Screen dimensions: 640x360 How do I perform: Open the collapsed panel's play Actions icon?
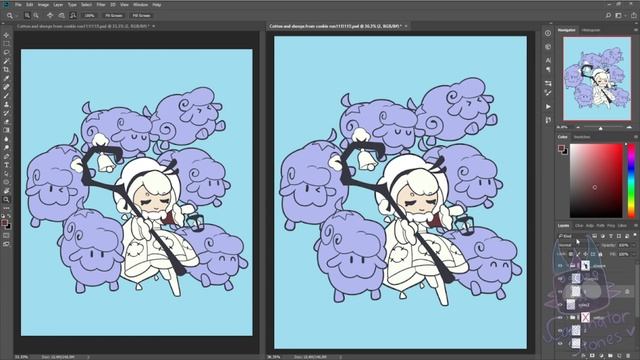(x=548, y=107)
